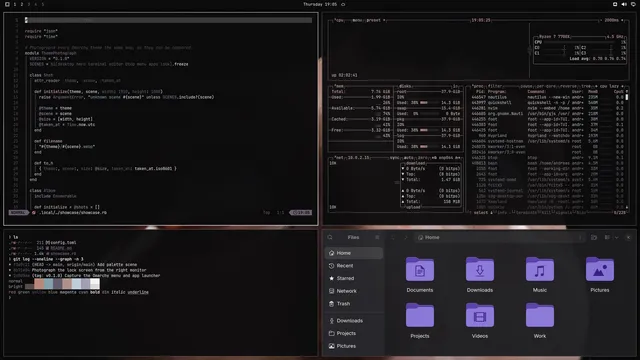Open the btop menu option
Viewport: 640px width, 360px height.
click(x=357, y=20)
